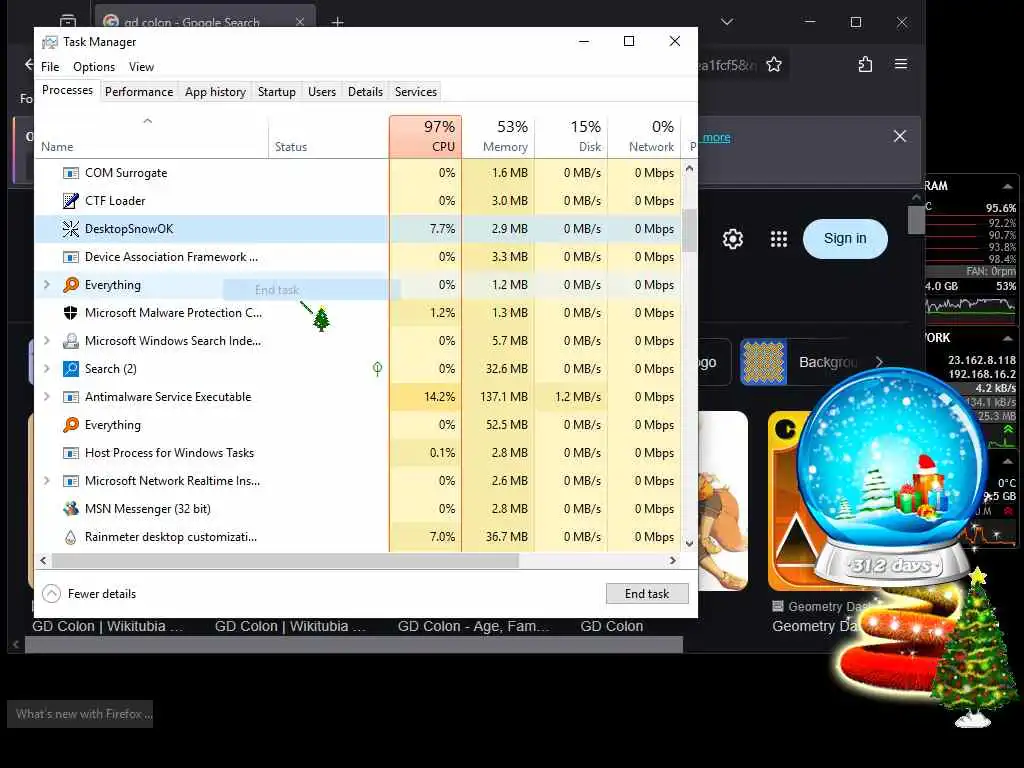The height and width of the screenshot is (768, 1024).
Task: Select the gd colon Google Search tab
Action: click(205, 22)
